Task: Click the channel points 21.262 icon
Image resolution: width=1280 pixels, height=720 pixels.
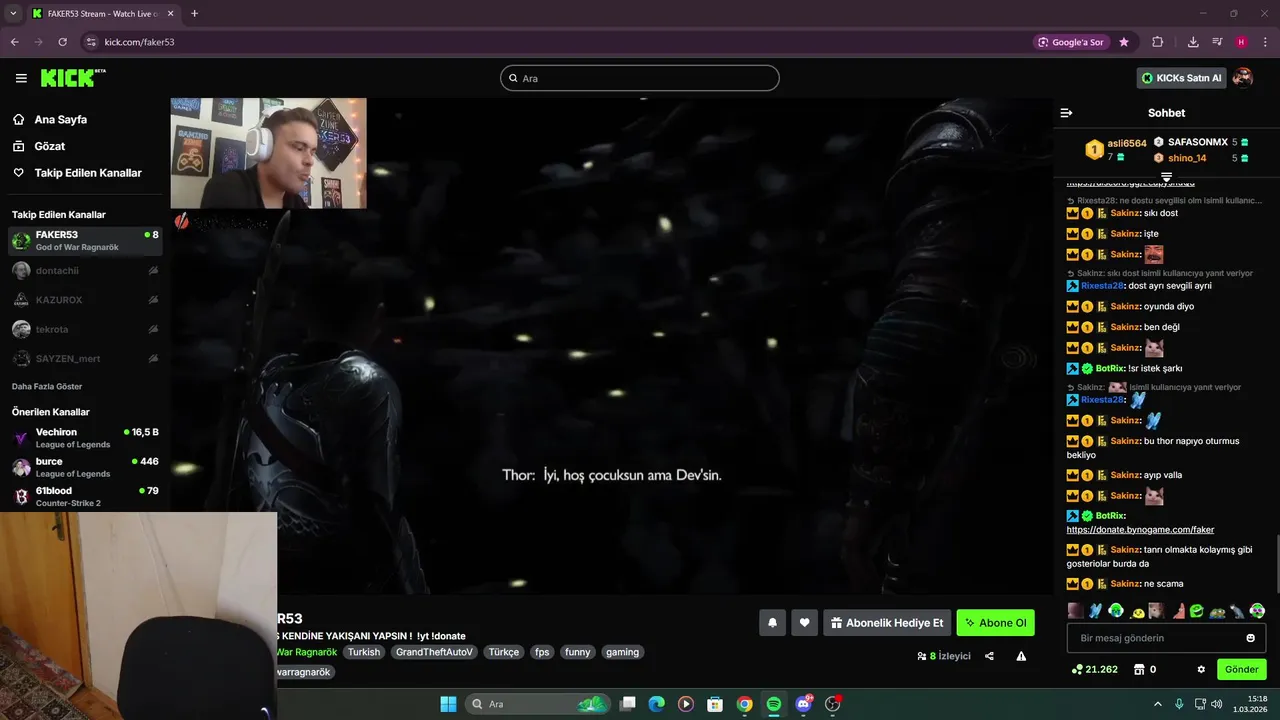Action: [1077, 669]
